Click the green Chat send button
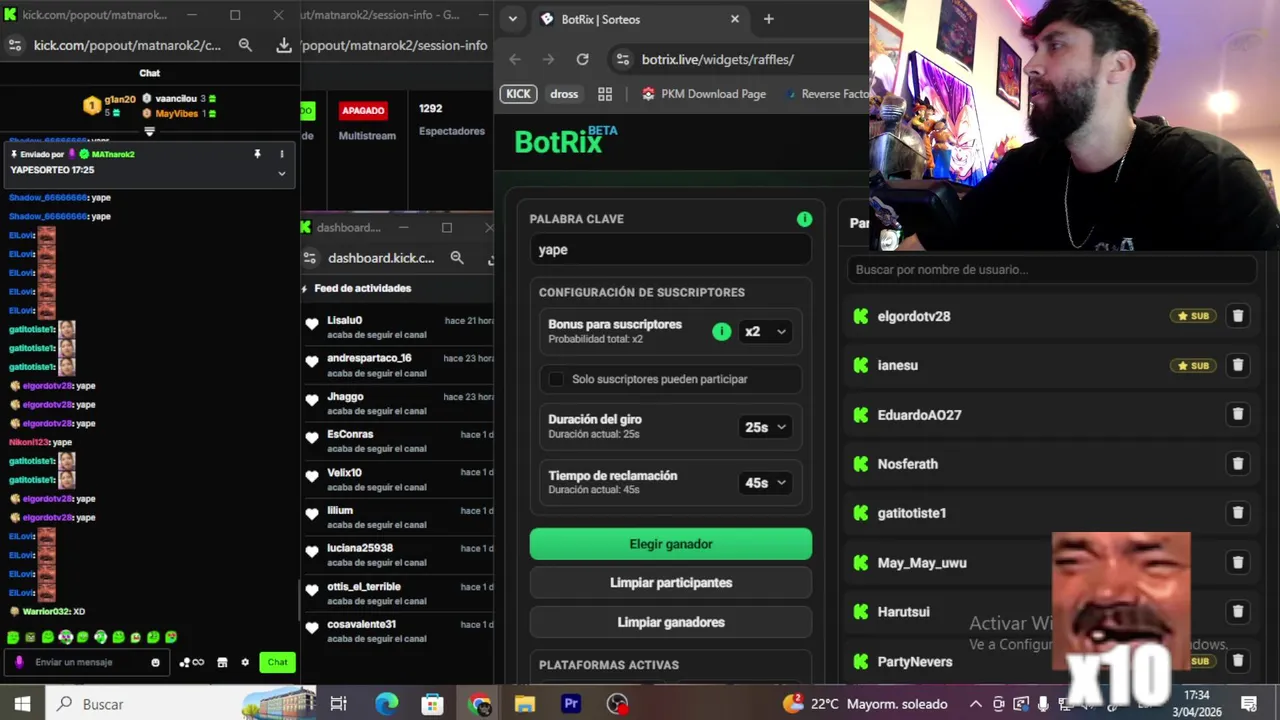Image resolution: width=1280 pixels, height=720 pixels. point(277,662)
